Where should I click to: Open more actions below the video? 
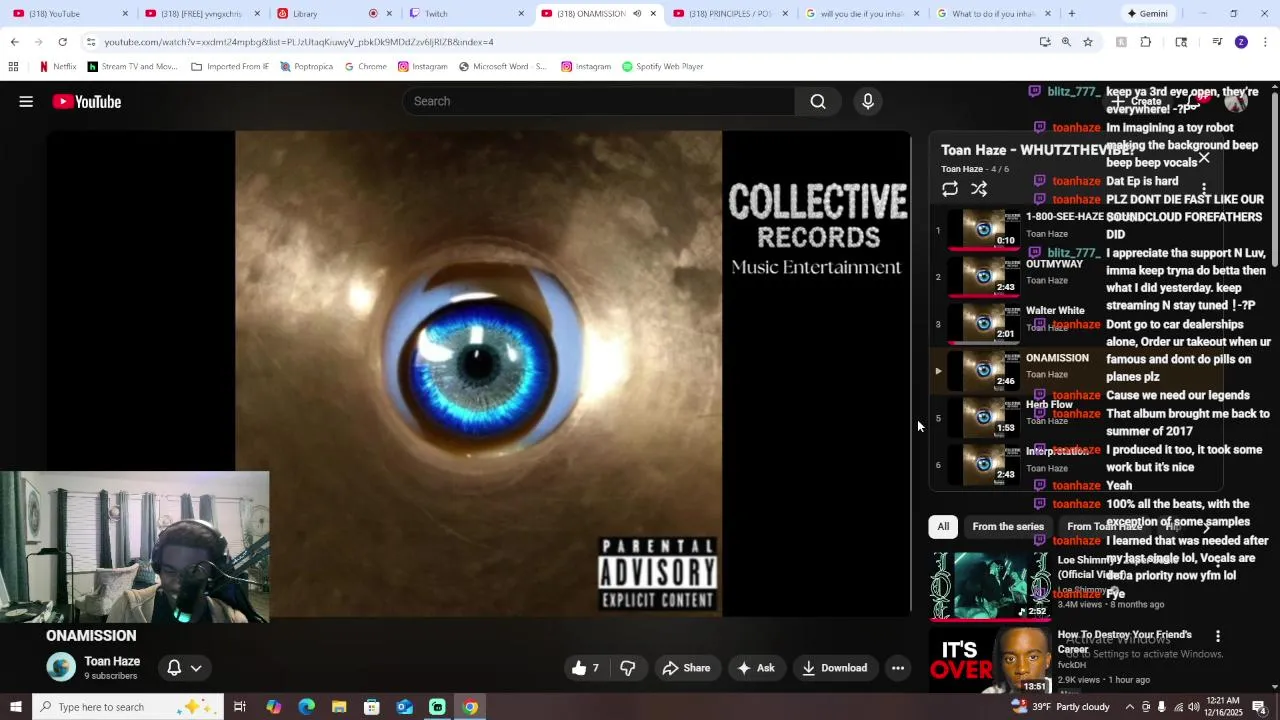[x=898, y=668]
